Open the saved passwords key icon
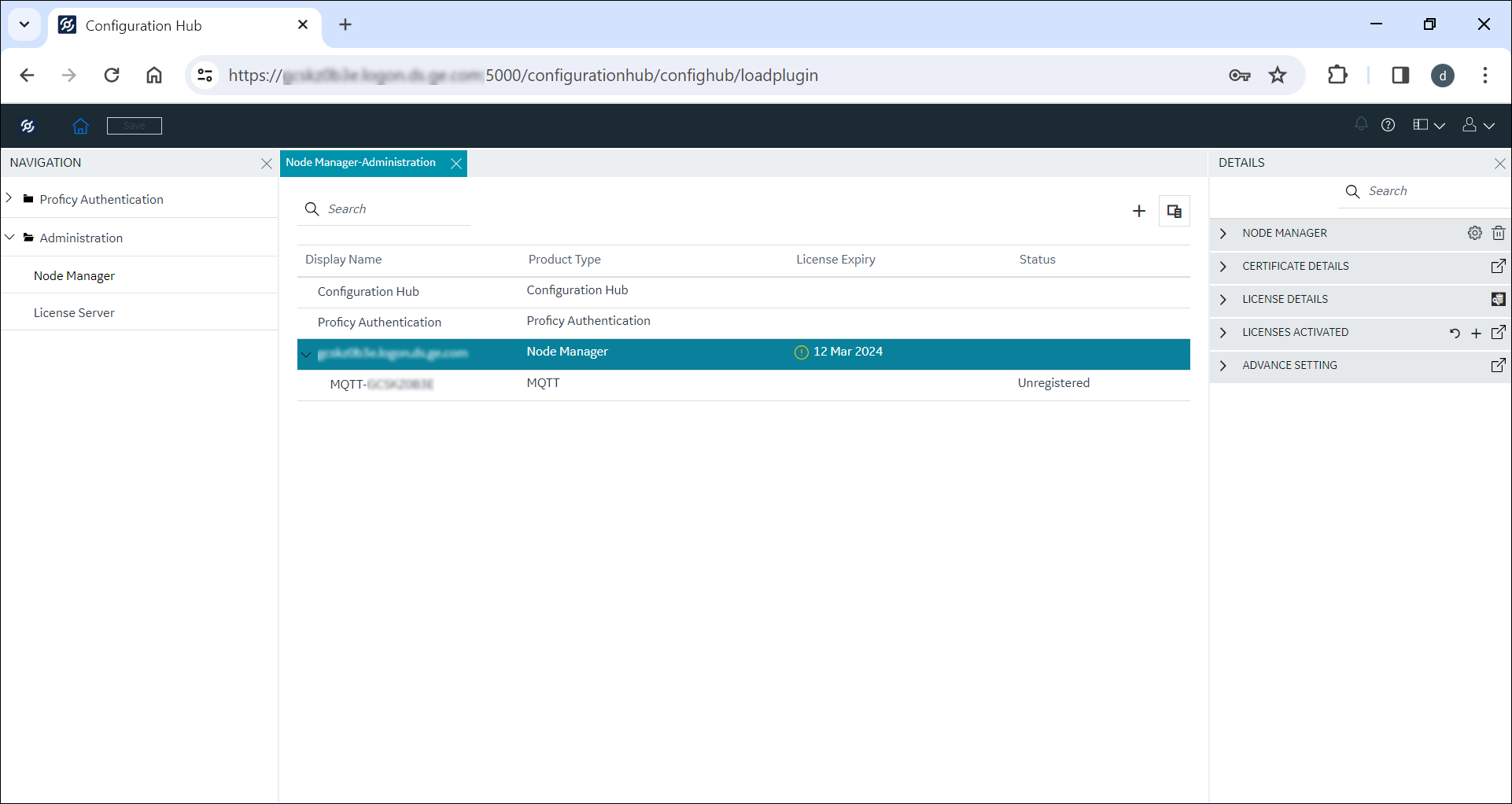Image resolution: width=1512 pixels, height=804 pixels. (x=1240, y=76)
